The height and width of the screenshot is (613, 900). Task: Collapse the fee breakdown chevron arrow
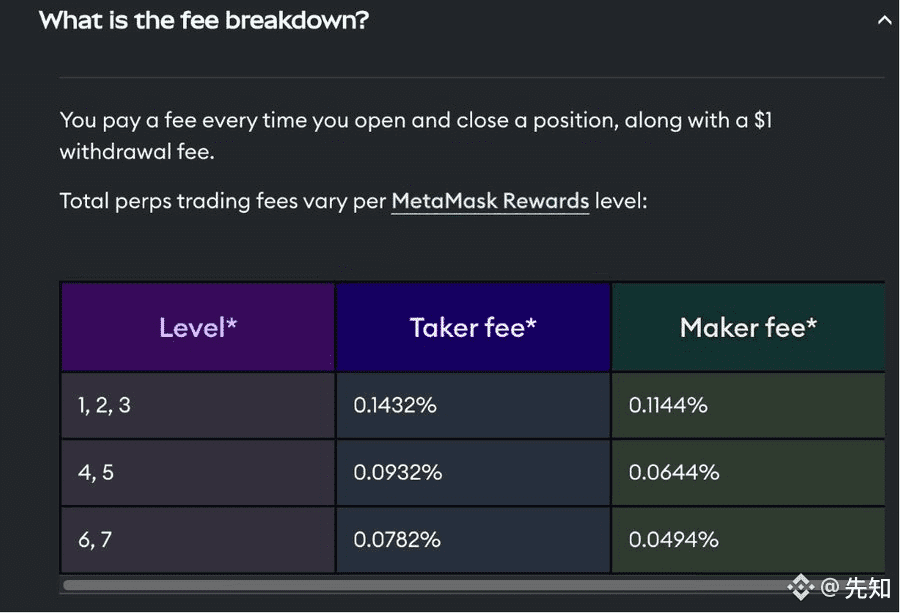(883, 20)
